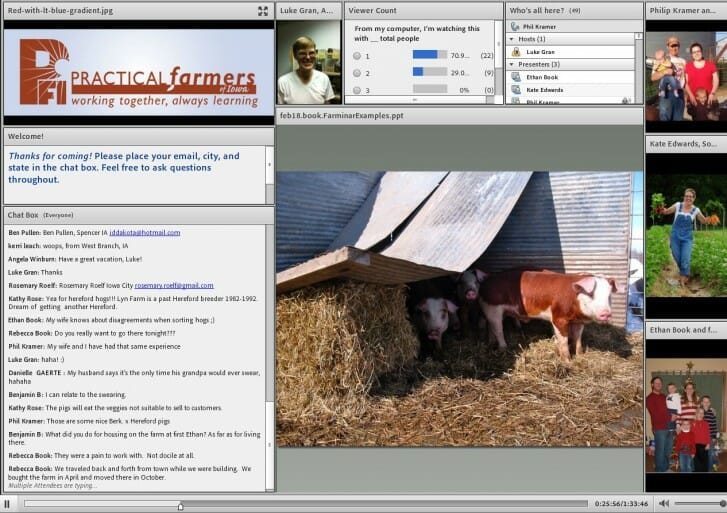Click Luke Gran's webcam video
Screen dimensions: 727x513
pyautogui.click(x=306, y=63)
